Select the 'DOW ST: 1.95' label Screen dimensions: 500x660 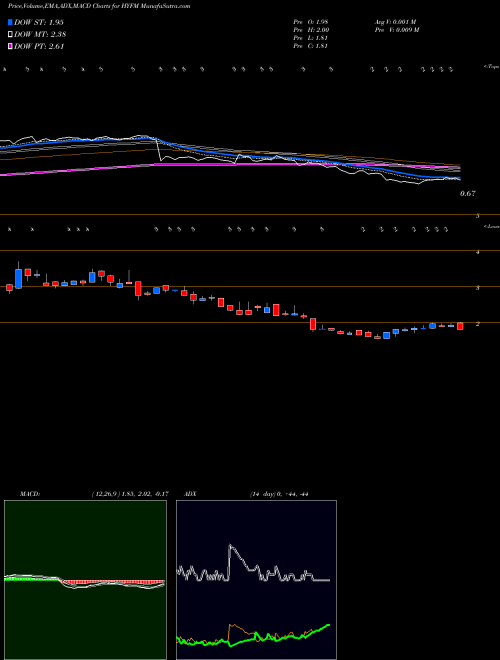(x=39, y=22)
